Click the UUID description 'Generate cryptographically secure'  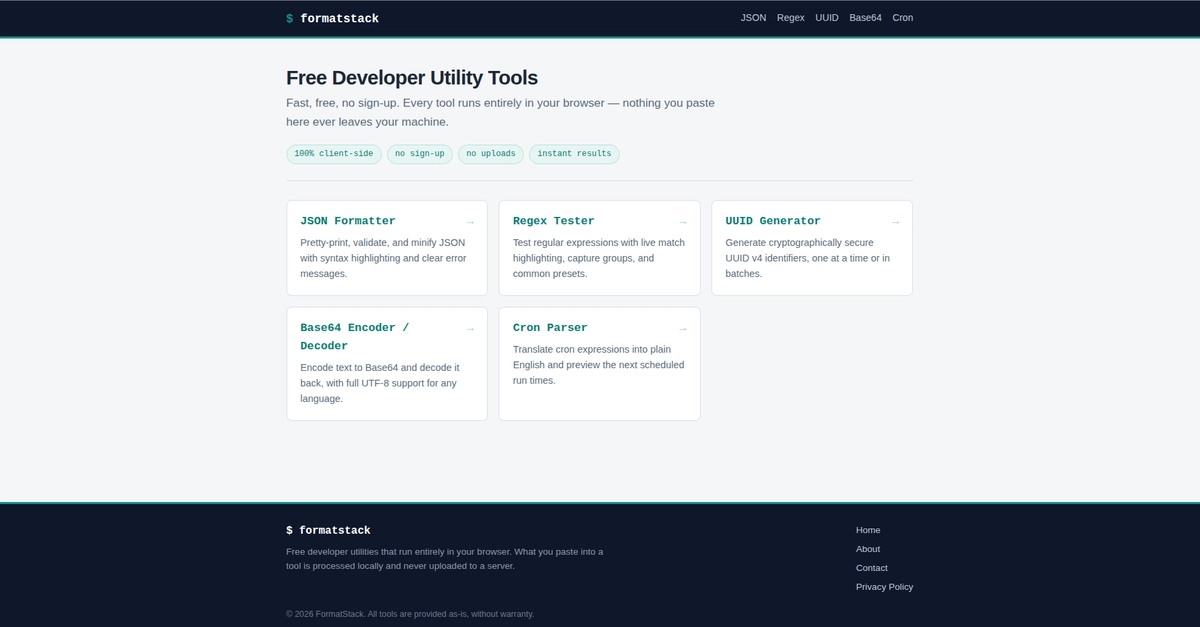point(799,242)
